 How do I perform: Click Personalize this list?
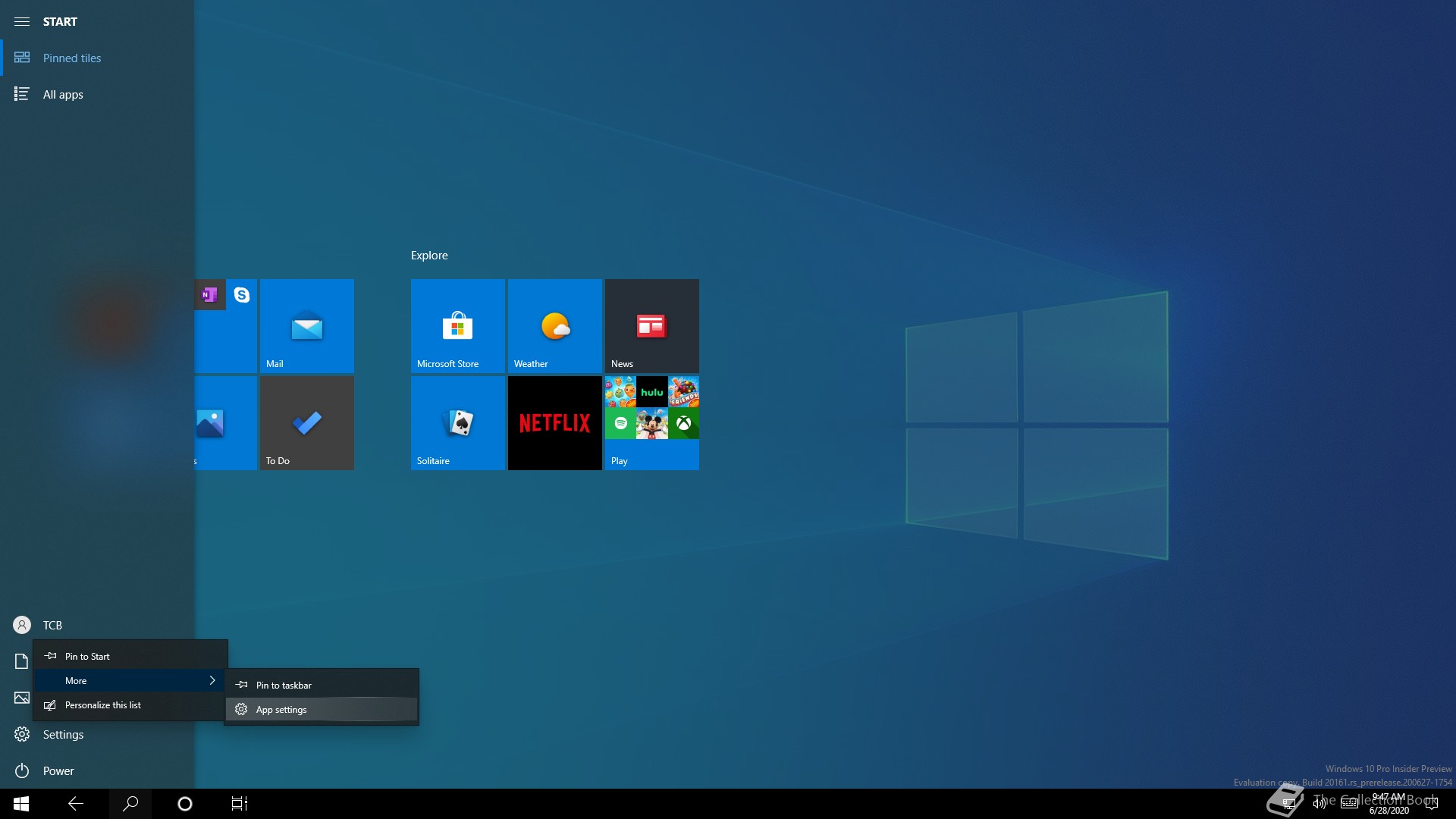click(102, 705)
